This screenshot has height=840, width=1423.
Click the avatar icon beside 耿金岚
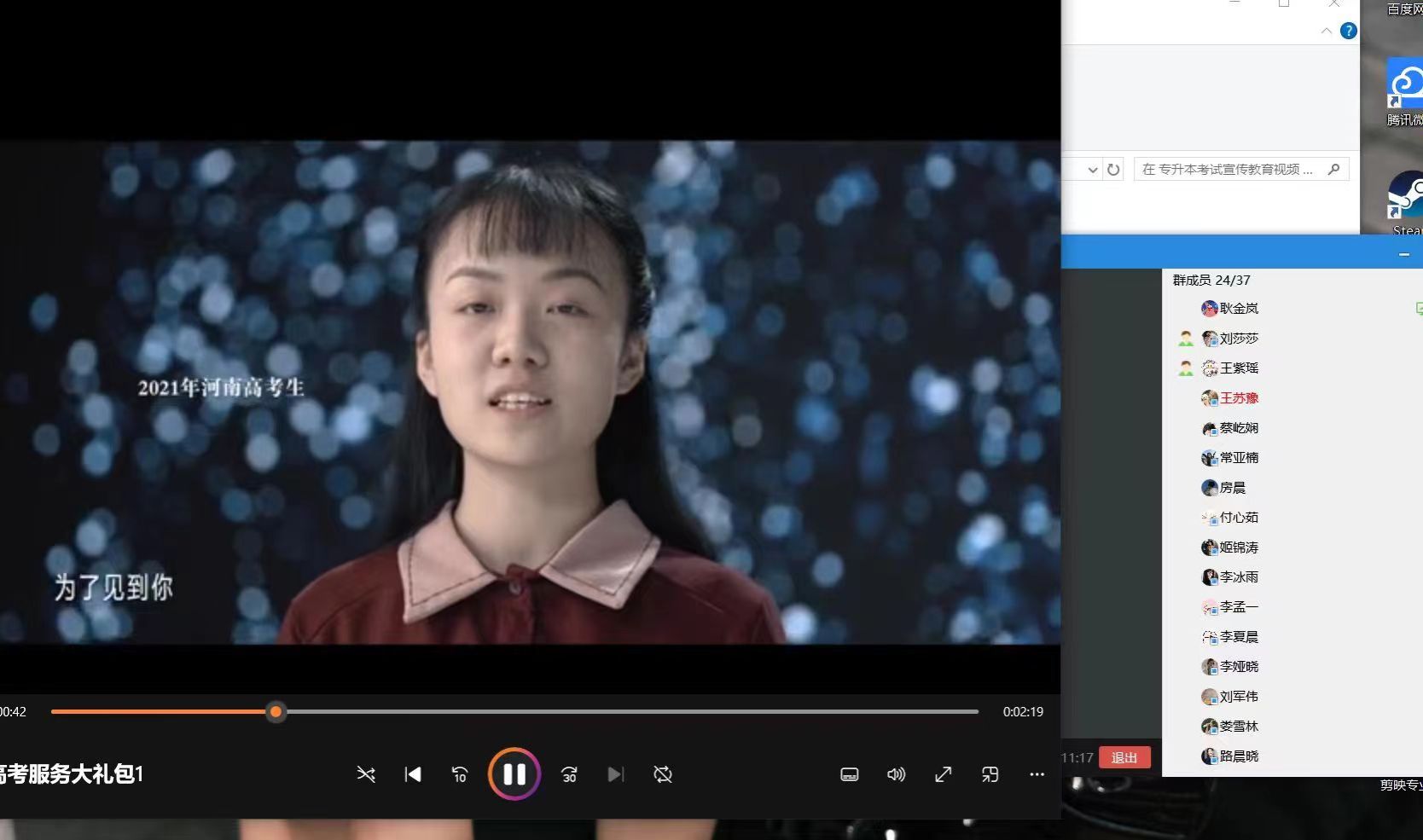pyautogui.click(x=1209, y=309)
